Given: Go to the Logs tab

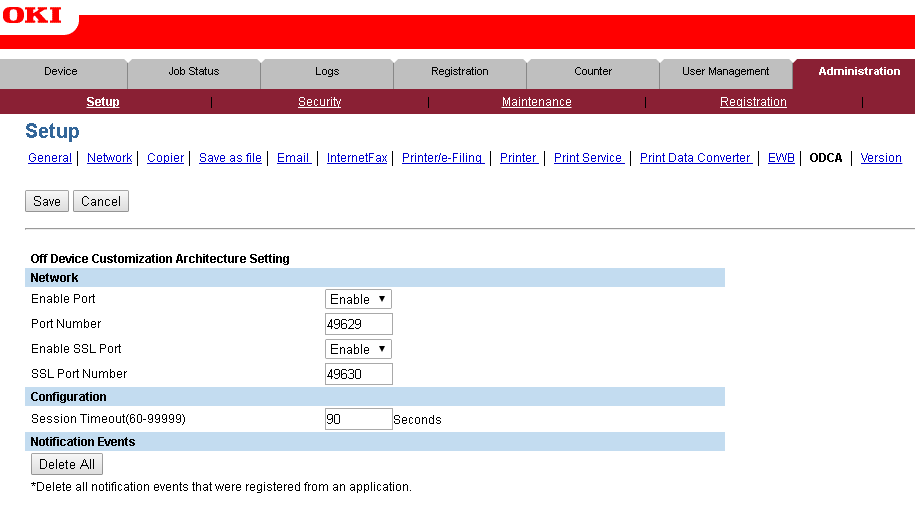Looking at the screenshot, I should (327, 72).
